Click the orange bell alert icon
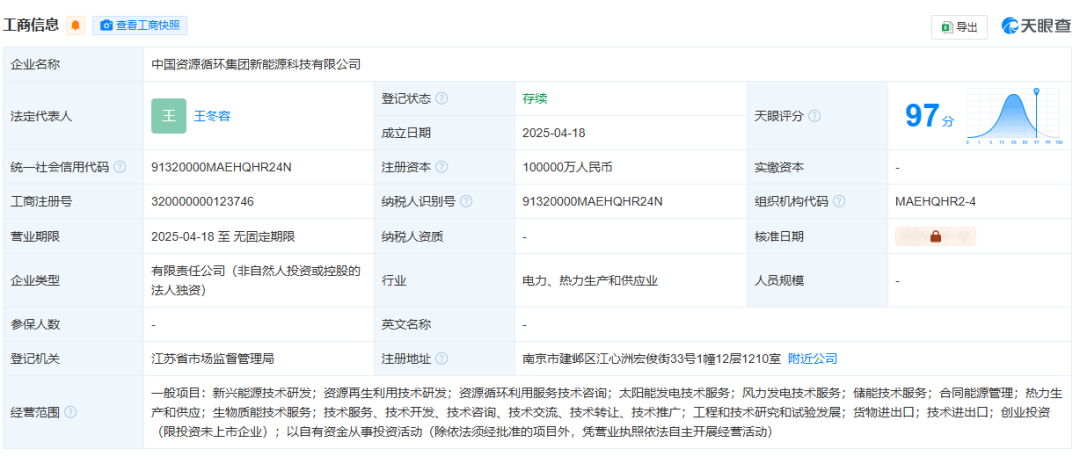1080x464 pixels. point(76,26)
